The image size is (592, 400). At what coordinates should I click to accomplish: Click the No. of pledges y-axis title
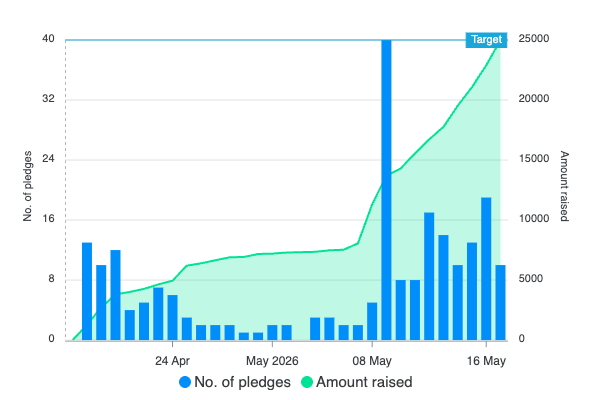pos(27,186)
